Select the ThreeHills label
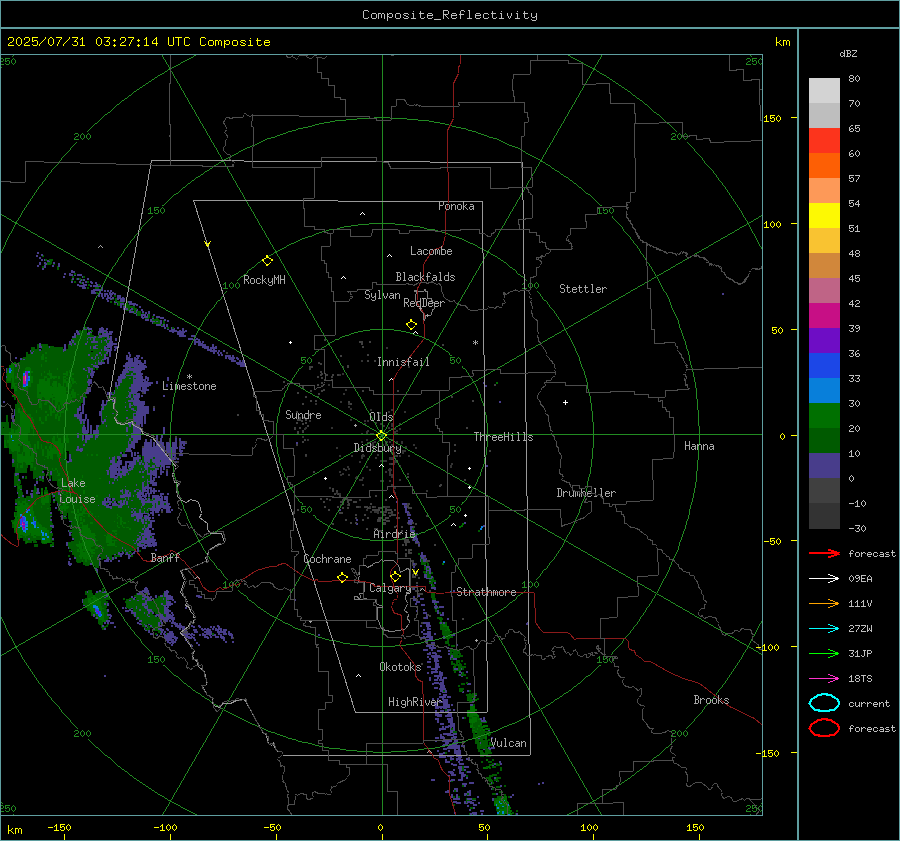 pos(503,437)
